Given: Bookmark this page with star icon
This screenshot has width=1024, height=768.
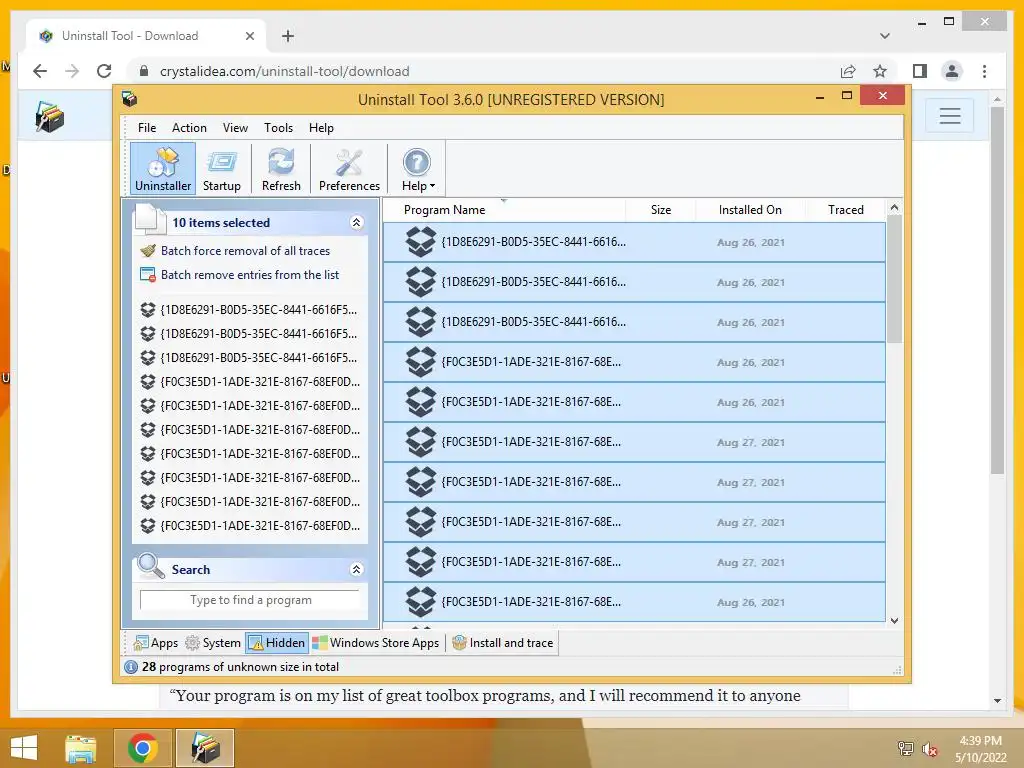Looking at the screenshot, I should click(880, 71).
